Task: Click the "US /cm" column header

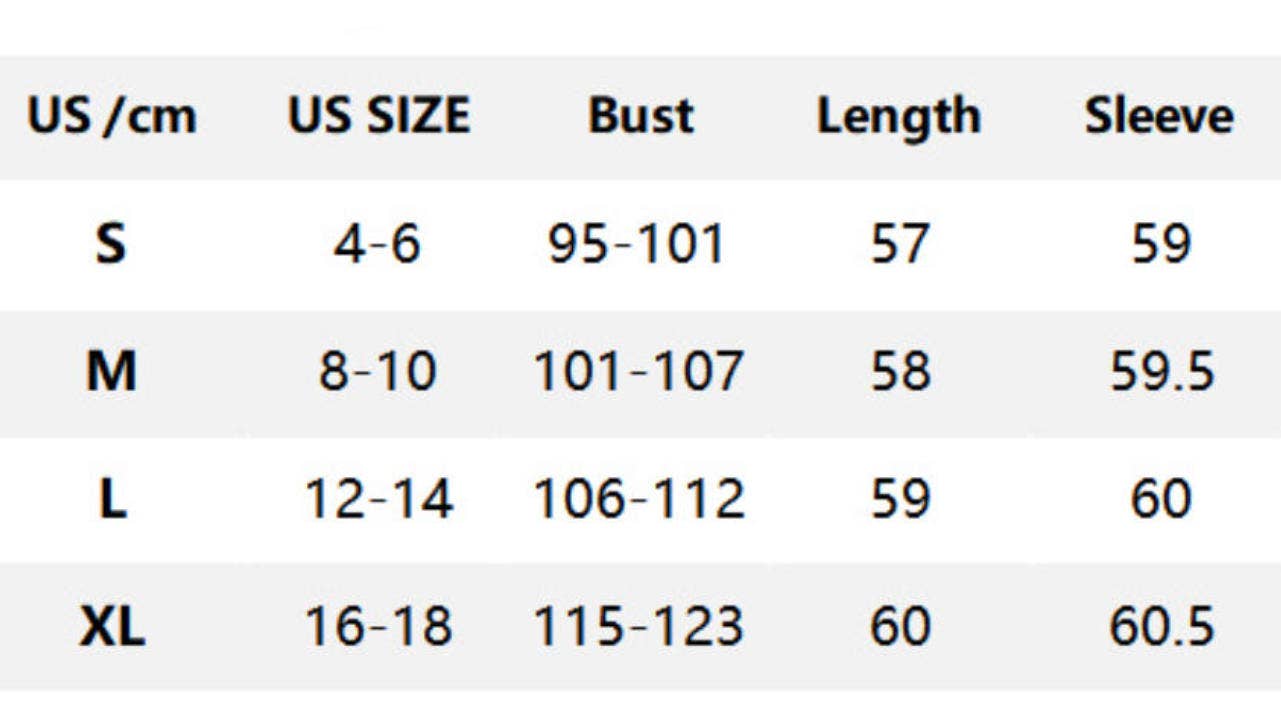Action: point(111,117)
